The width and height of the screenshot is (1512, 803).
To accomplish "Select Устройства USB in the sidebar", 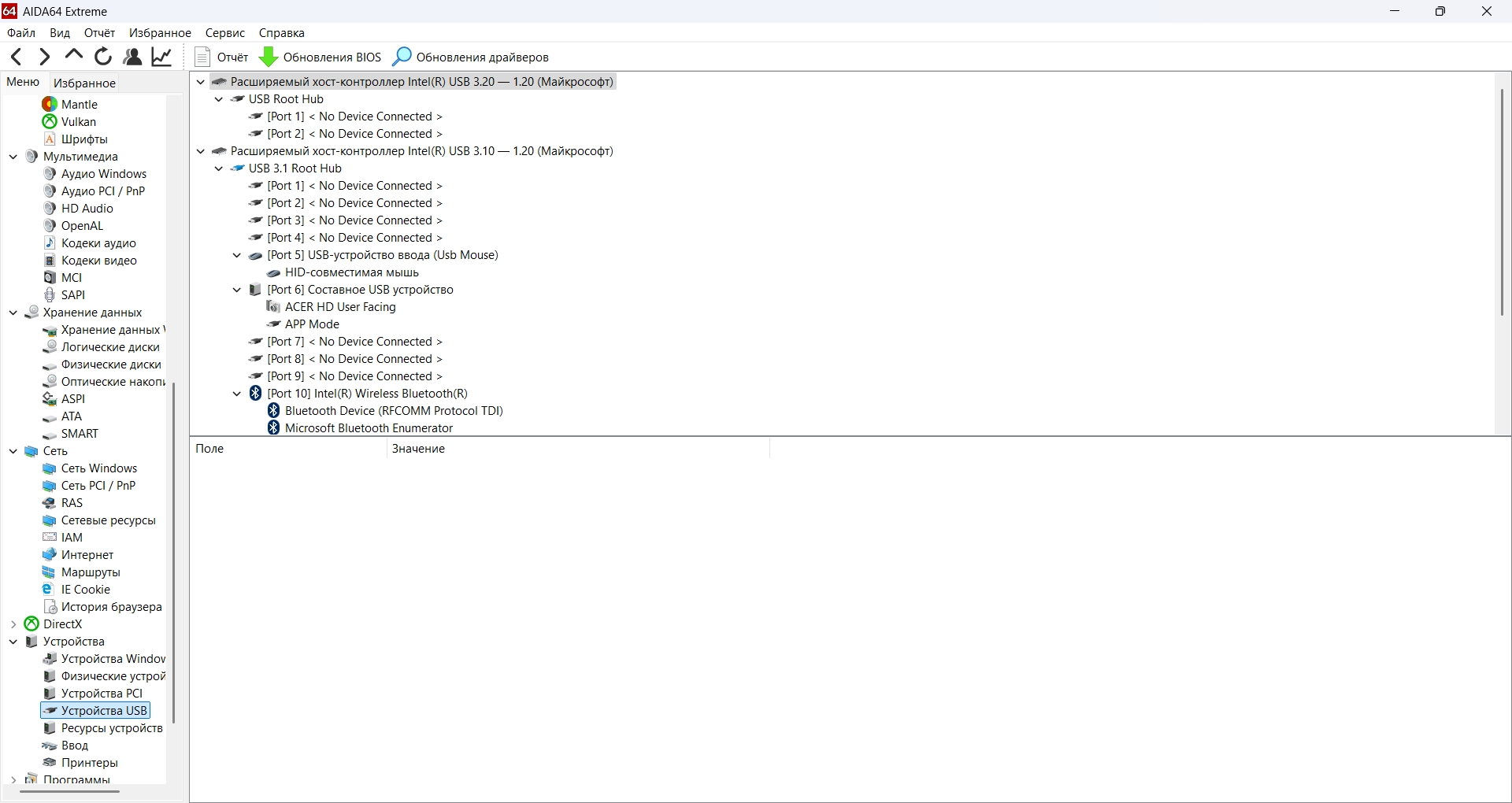I will click(96, 711).
